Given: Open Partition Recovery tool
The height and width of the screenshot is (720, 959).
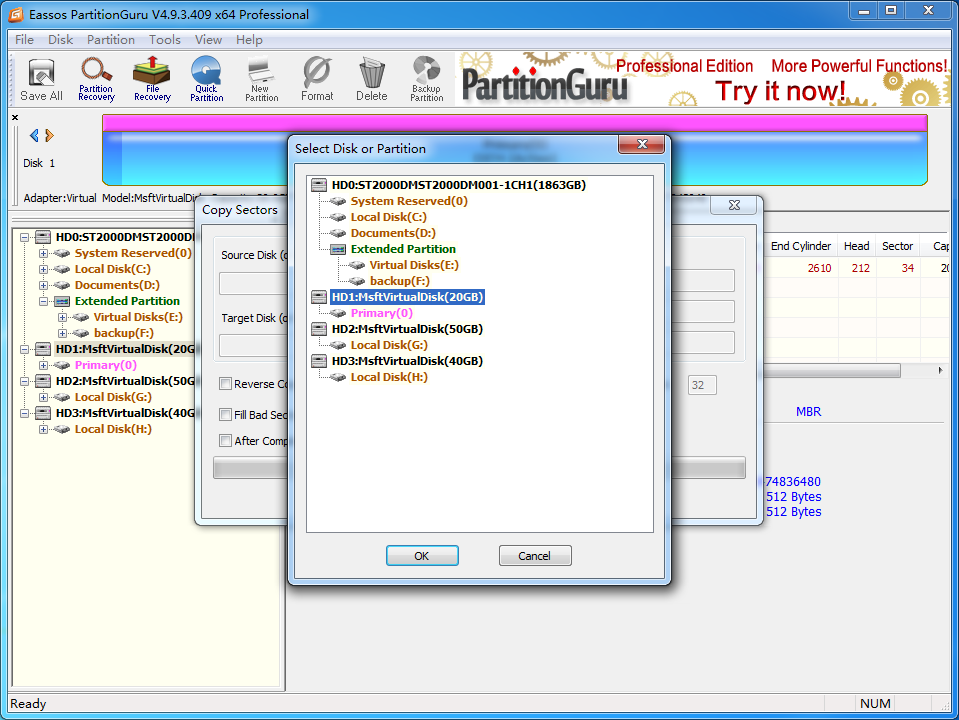Looking at the screenshot, I should (x=97, y=80).
